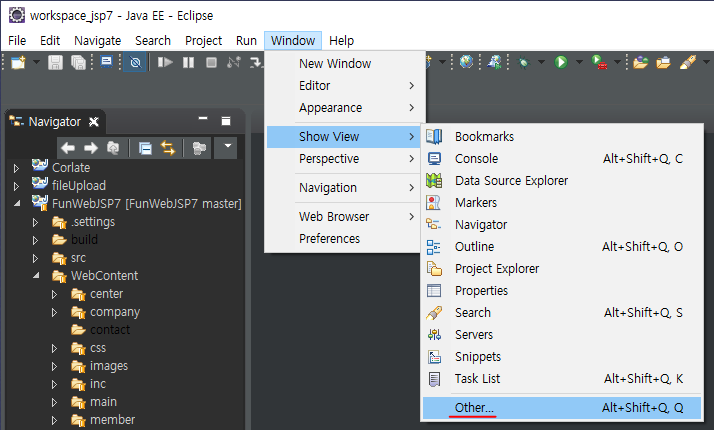This screenshot has width=714, height=430.
Task: Expand the .settings folder
Action: [35, 222]
